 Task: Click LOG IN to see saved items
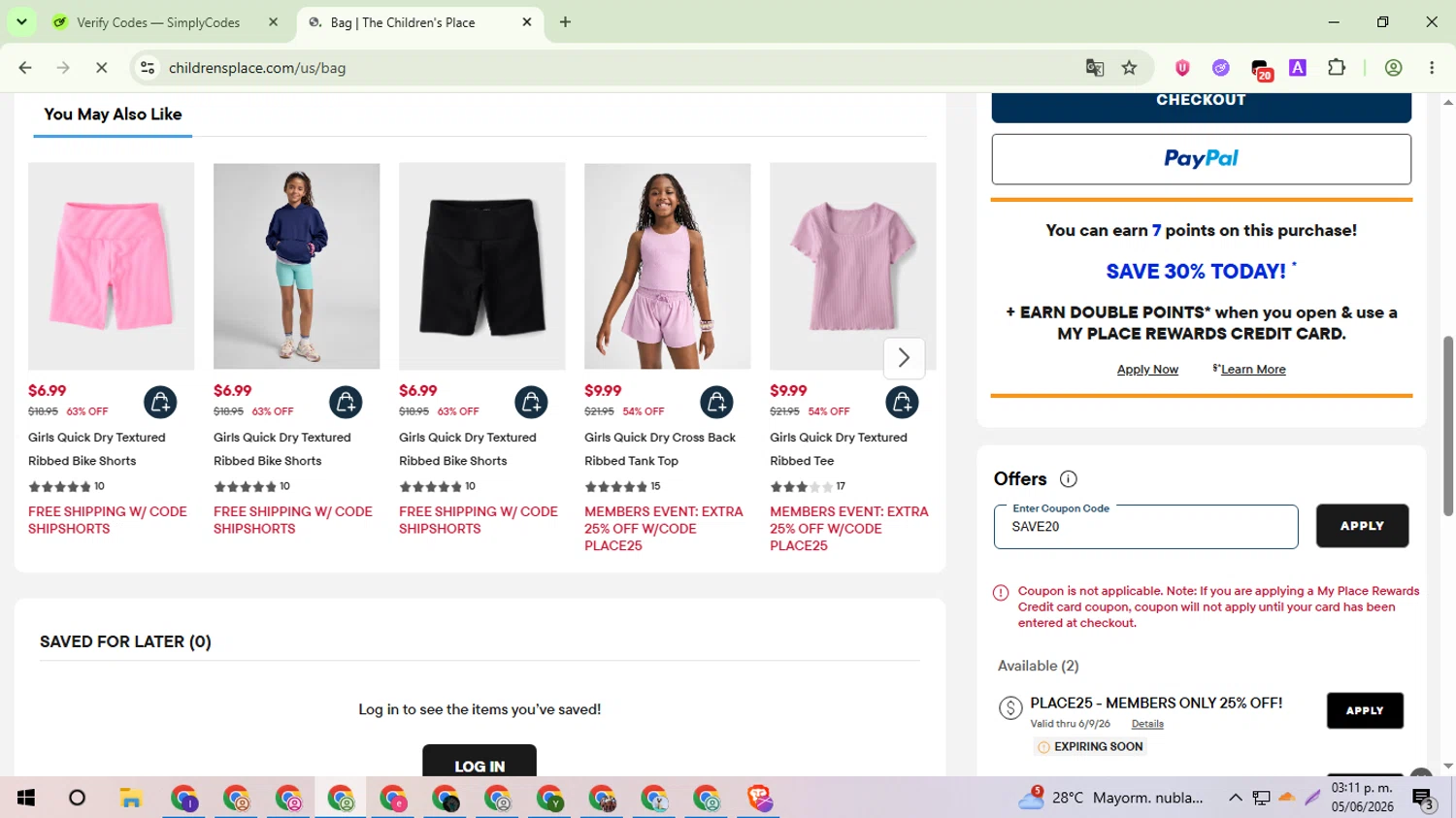pyautogui.click(x=480, y=762)
